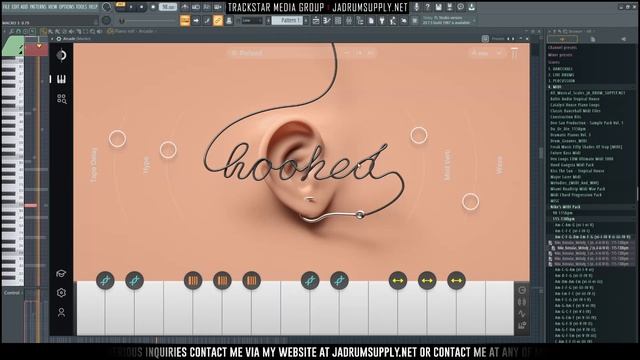
Task: Open Construction Kits folder in browser
Action: coord(566,117)
